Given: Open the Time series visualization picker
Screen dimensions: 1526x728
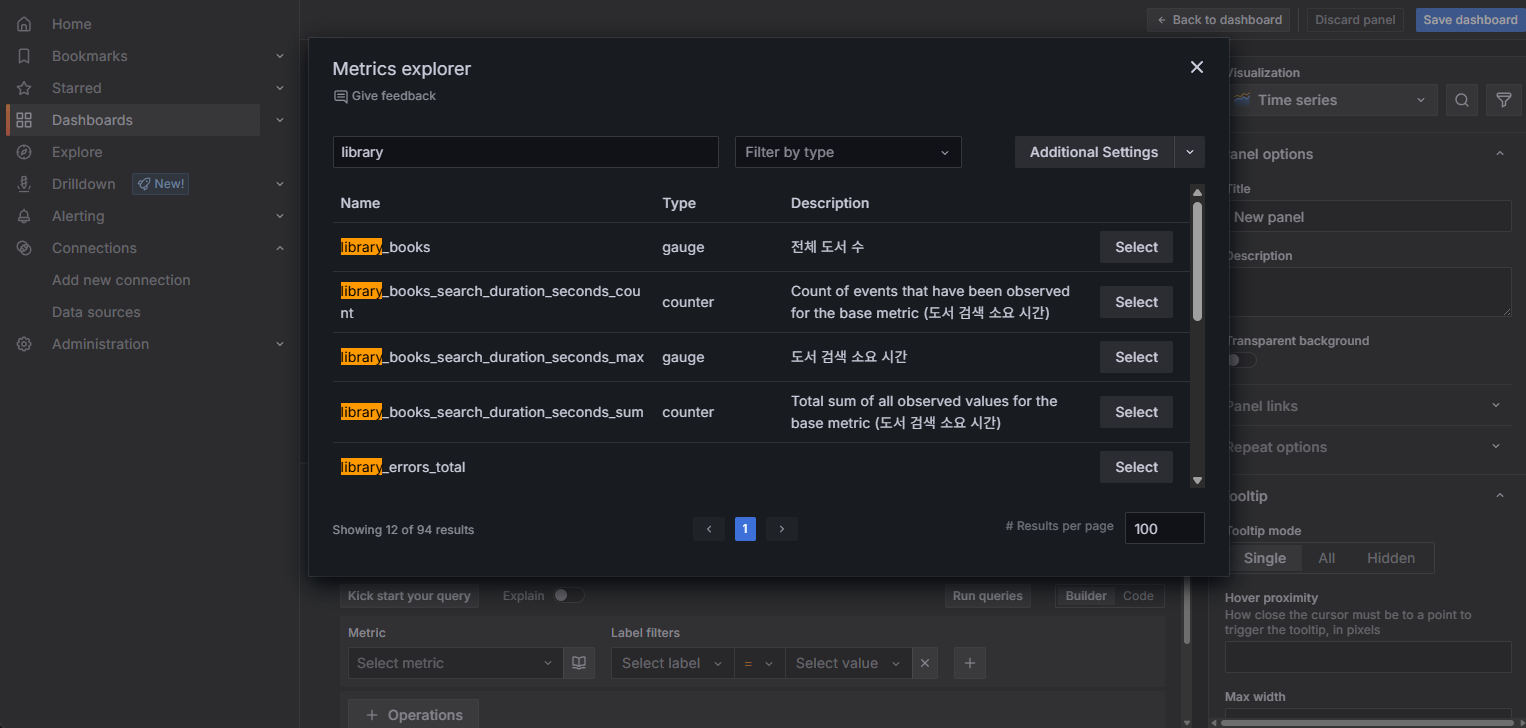Looking at the screenshot, I should (1331, 100).
